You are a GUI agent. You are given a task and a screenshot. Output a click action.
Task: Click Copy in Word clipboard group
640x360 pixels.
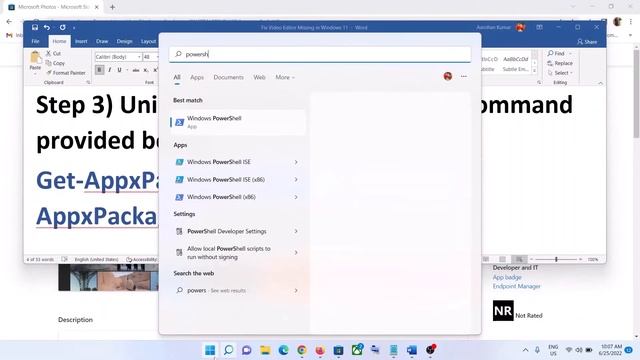click(56, 63)
